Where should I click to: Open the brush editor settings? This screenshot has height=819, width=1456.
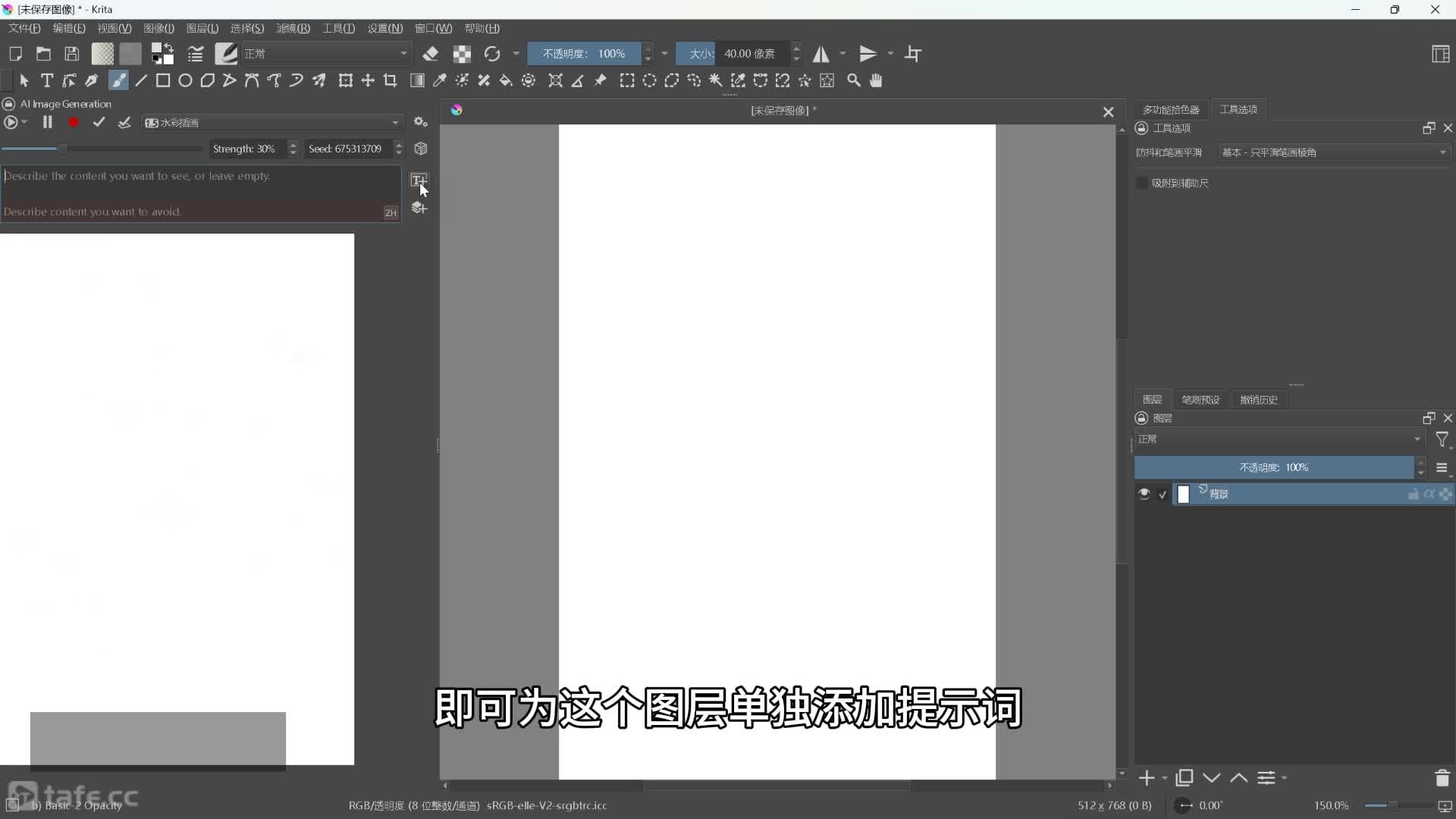point(196,54)
